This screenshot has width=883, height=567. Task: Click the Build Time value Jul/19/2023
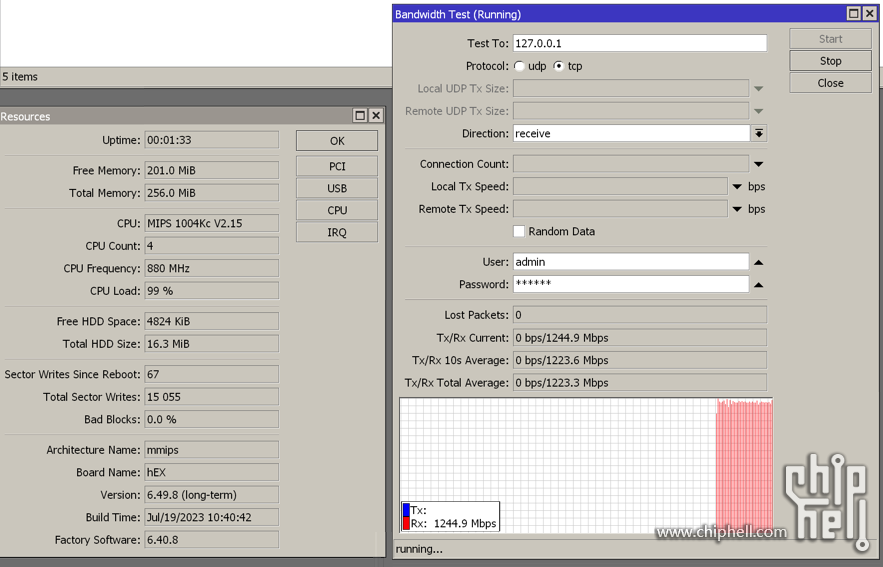(211, 517)
